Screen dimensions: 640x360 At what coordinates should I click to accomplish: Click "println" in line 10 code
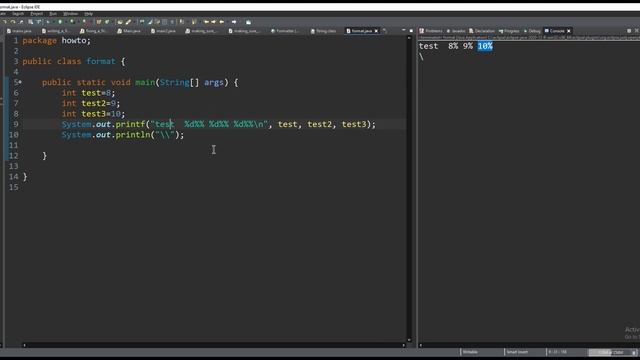tap(133, 135)
